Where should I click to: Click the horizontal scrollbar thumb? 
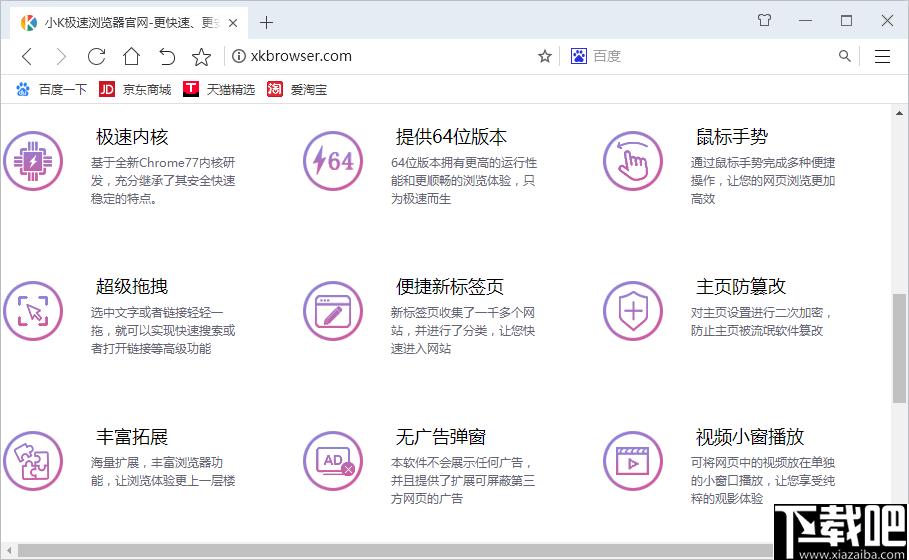tap(394, 550)
